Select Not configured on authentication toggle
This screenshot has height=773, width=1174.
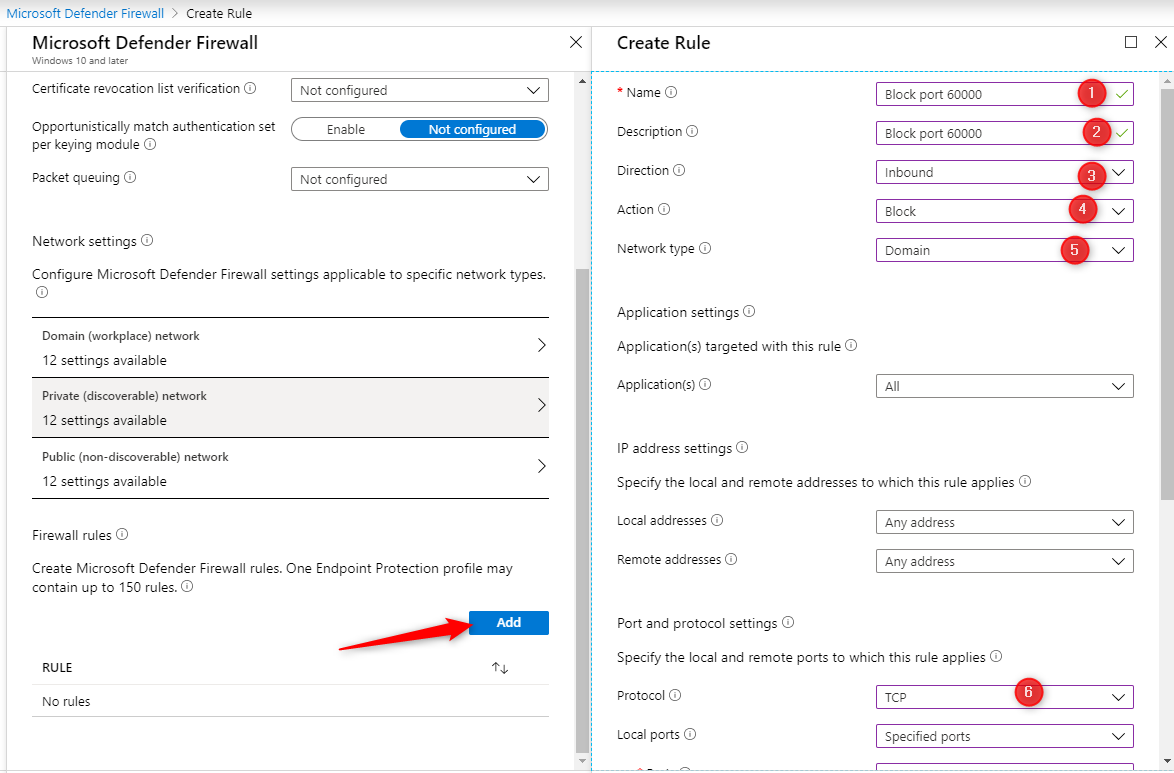[472, 130]
